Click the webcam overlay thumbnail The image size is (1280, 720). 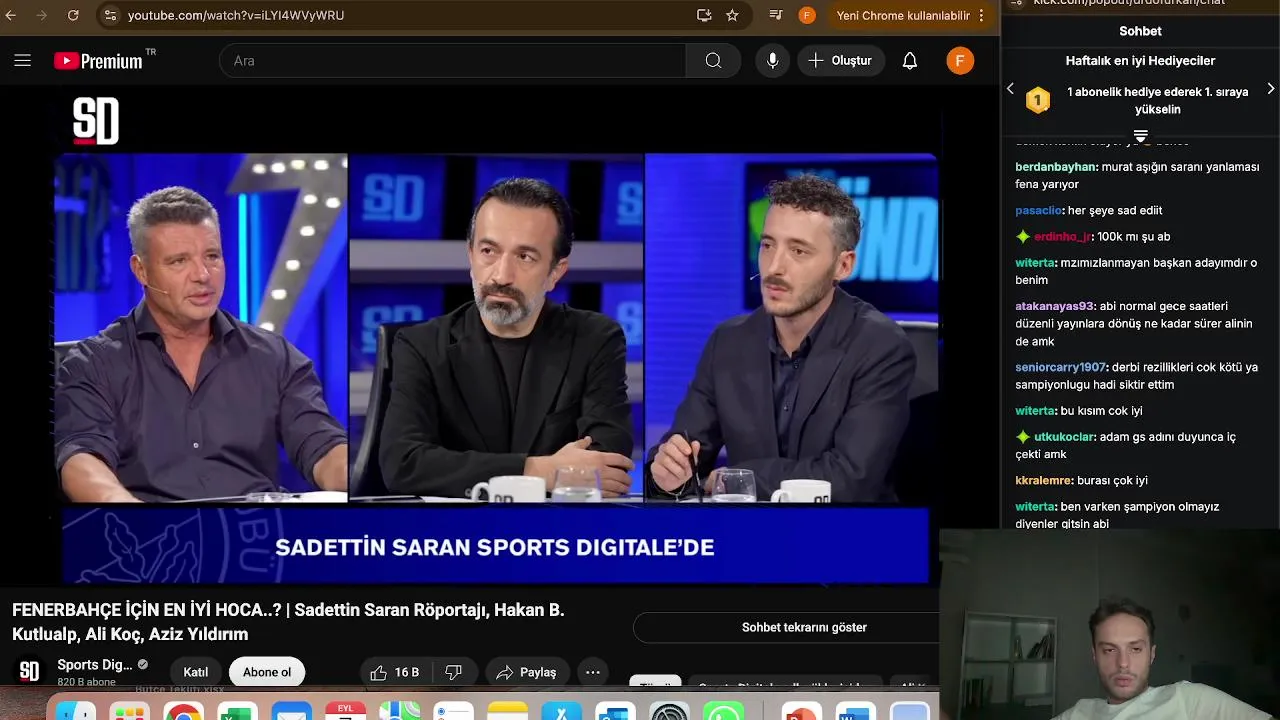click(1110, 625)
